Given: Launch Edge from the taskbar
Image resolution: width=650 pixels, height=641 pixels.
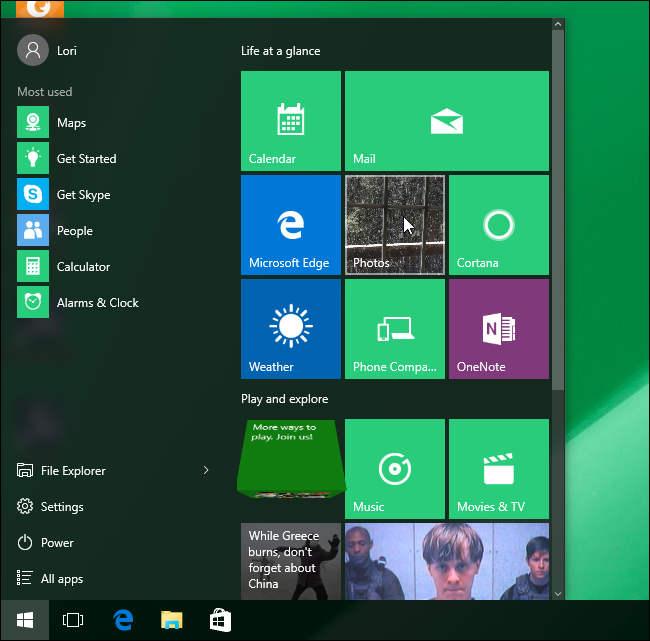Looking at the screenshot, I should pyautogui.click(x=123, y=620).
